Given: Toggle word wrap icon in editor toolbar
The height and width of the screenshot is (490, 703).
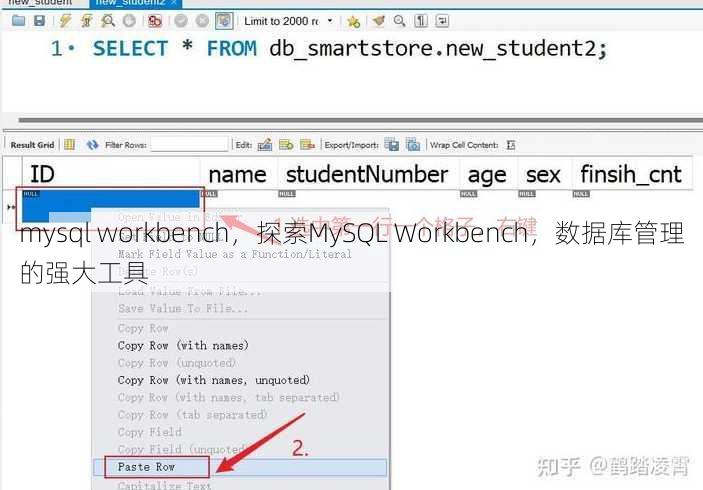Looking at the screenshot, I should click(442, 21).
